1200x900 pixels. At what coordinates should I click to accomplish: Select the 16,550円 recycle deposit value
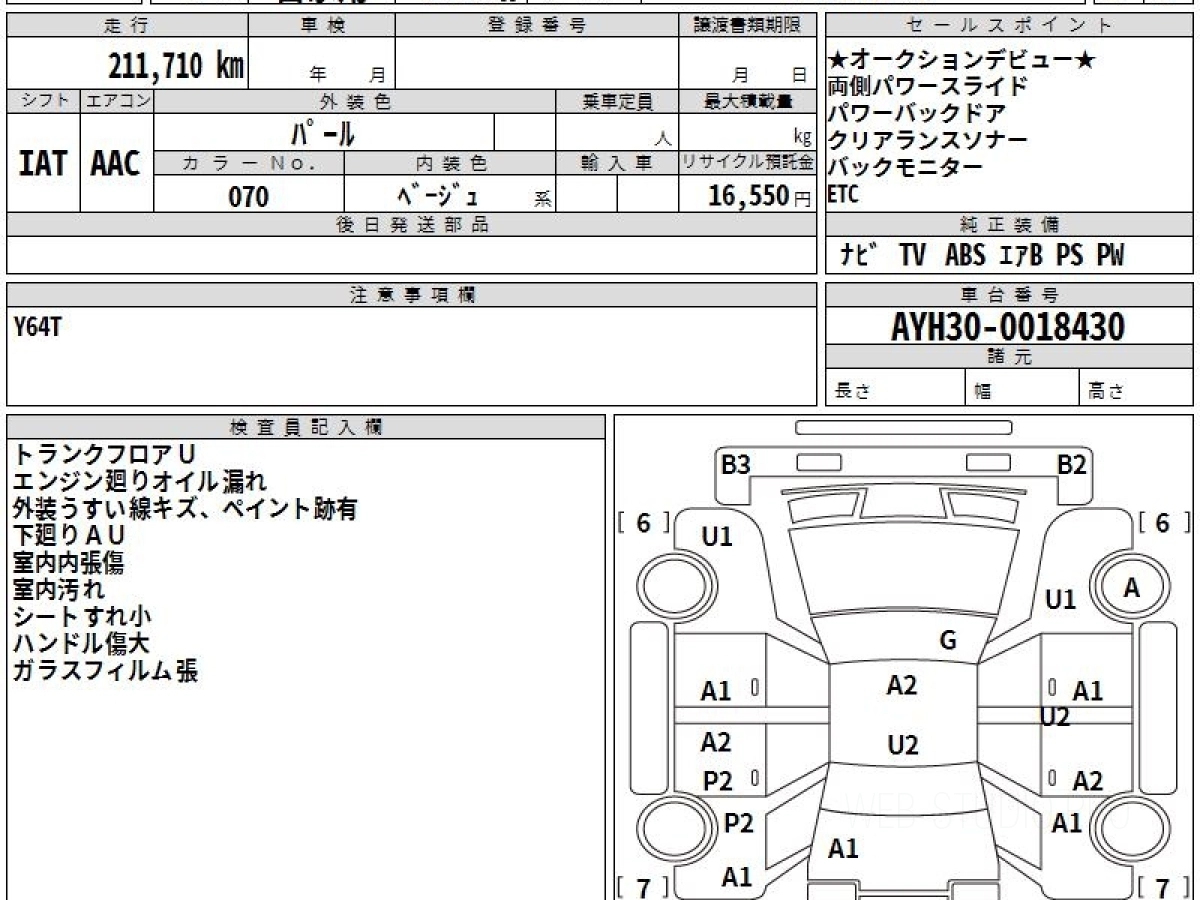(759, 196)
